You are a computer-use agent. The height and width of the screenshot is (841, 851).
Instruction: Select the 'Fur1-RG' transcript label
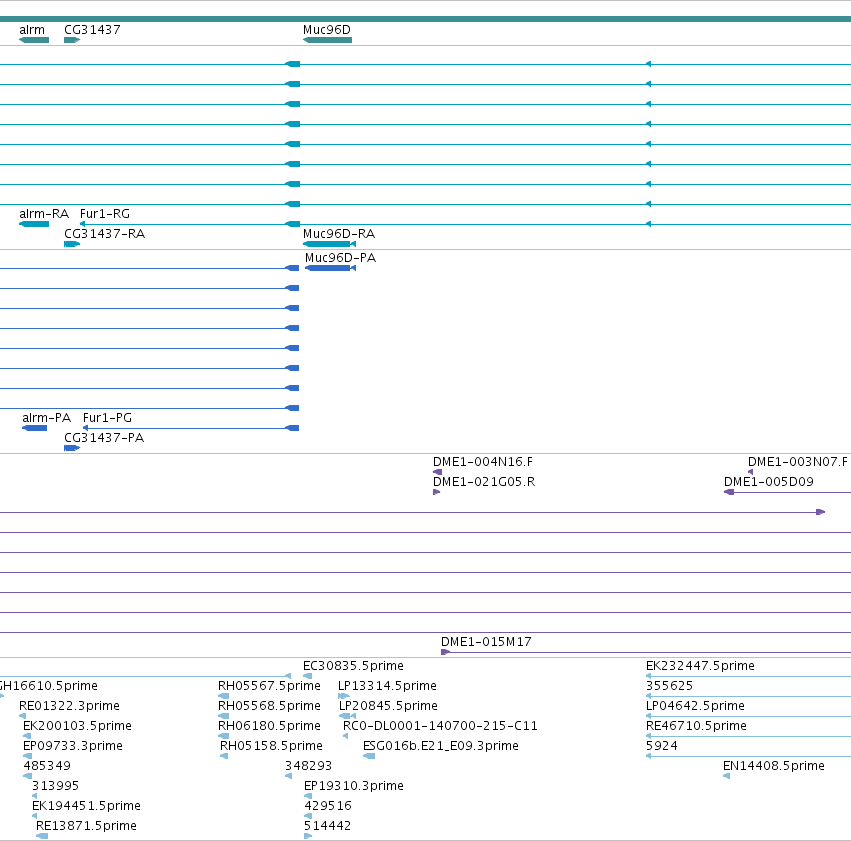click(x=105, y=214)
